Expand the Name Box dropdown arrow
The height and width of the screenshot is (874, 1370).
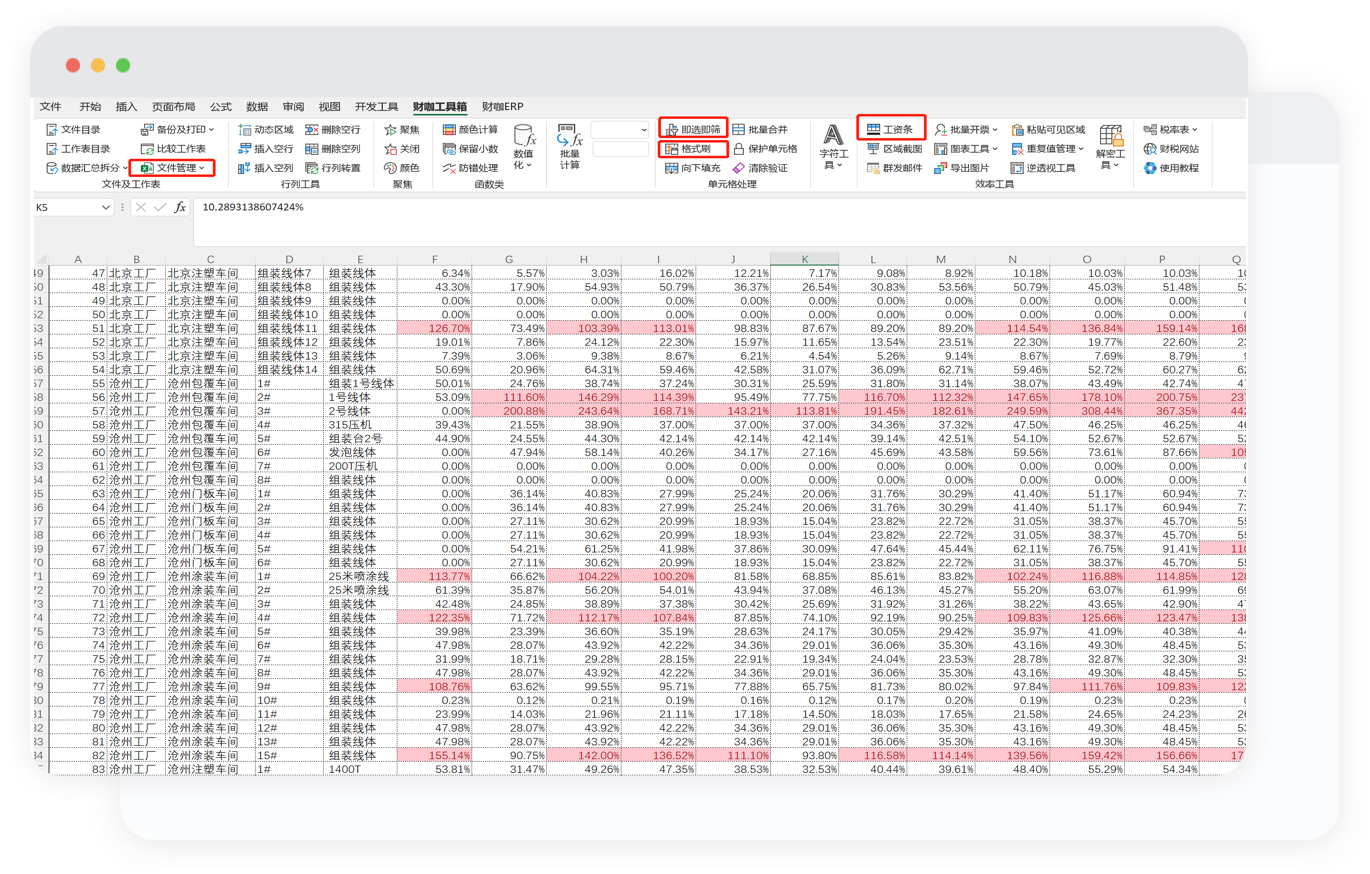click(106, 207)
